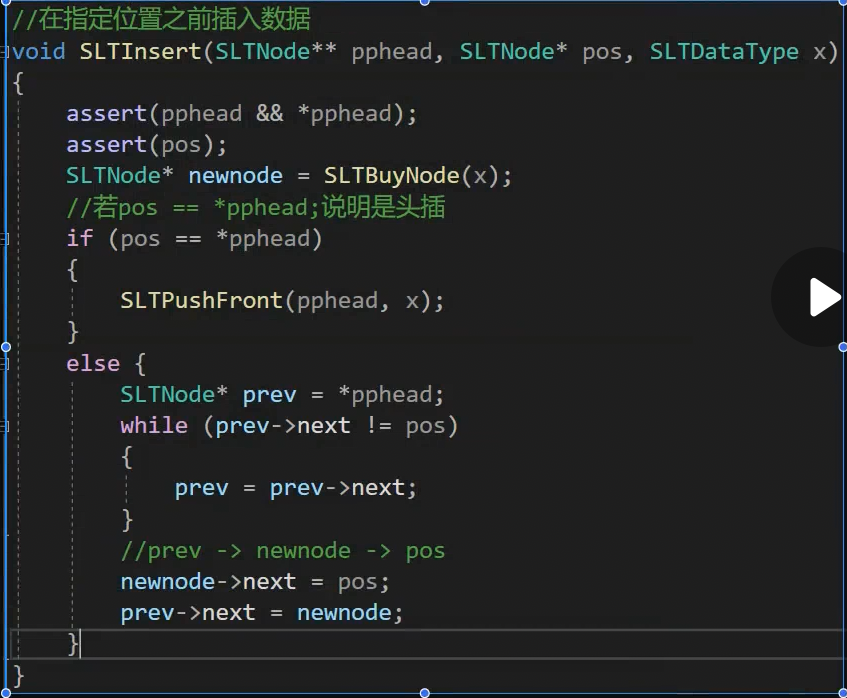The width and height of the screenshot is (847, 698).
Task: Click the line 'newnode->next = pos;'
Action: pos(255,582)
